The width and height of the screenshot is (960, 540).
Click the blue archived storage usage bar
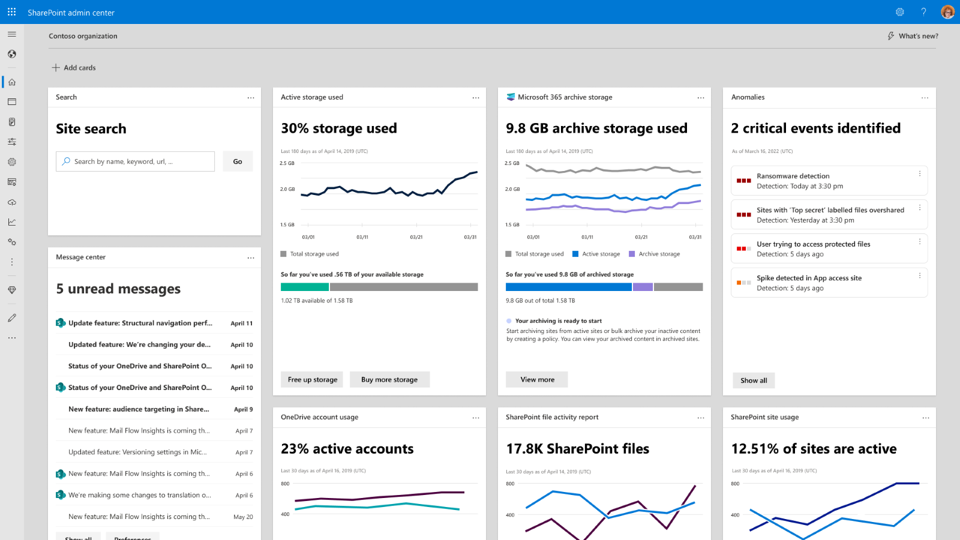pyautogui.click(x=568, y=287)
